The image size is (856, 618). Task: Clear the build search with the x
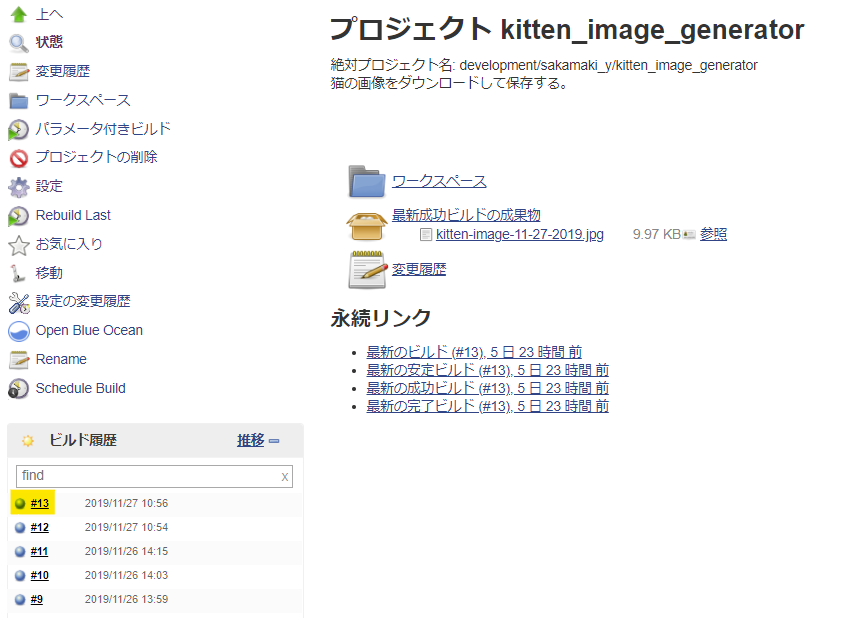[285, 477]
